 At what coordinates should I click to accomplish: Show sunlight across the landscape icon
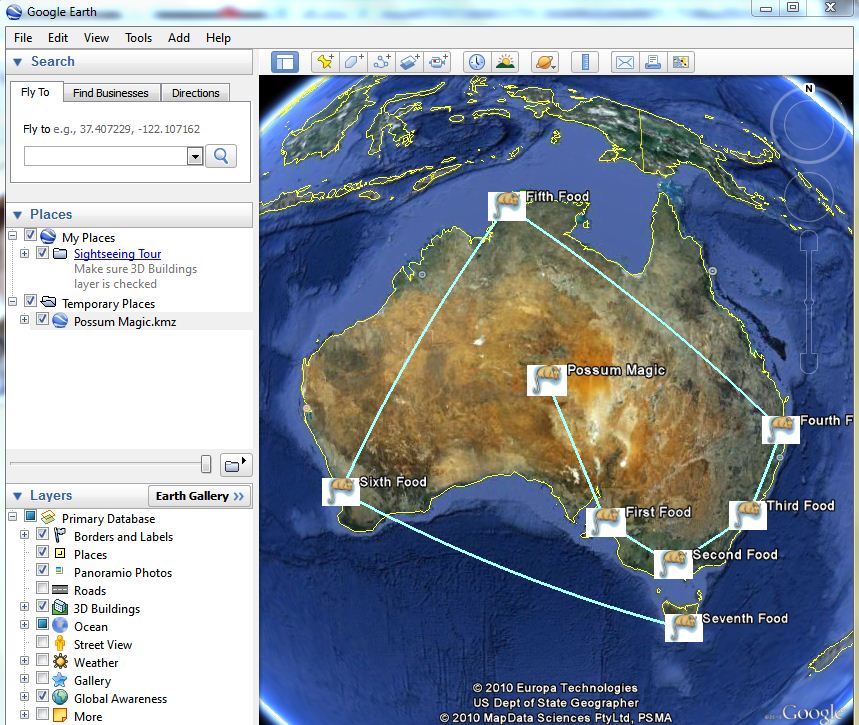pyautogui.click(x=505, y=62)
